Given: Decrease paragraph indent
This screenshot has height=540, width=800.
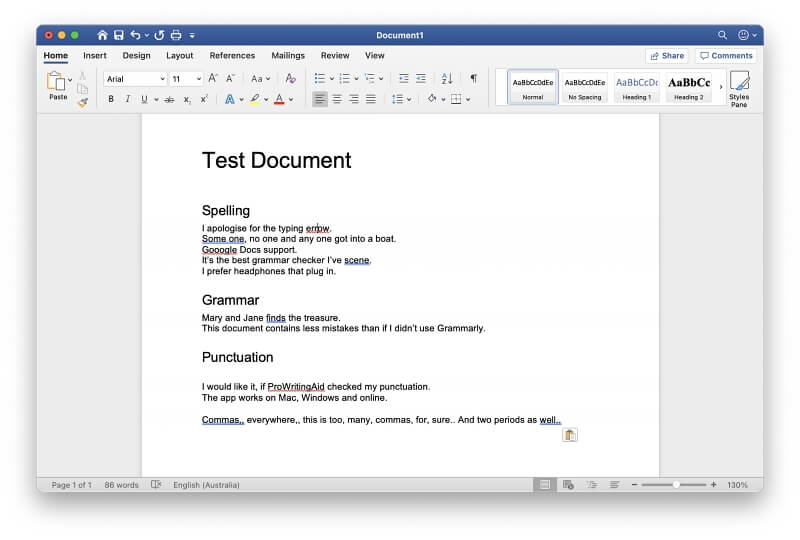Looking at the screenshot, I should pyautogui.click(x=404, y=78).
